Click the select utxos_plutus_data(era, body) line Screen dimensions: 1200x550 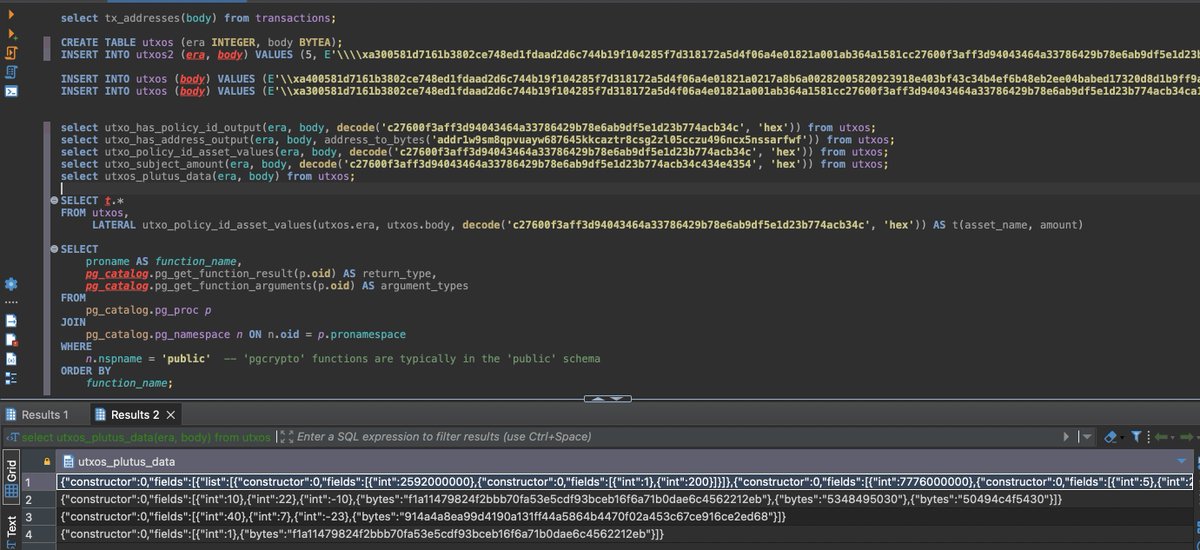(x=208, y=176)
